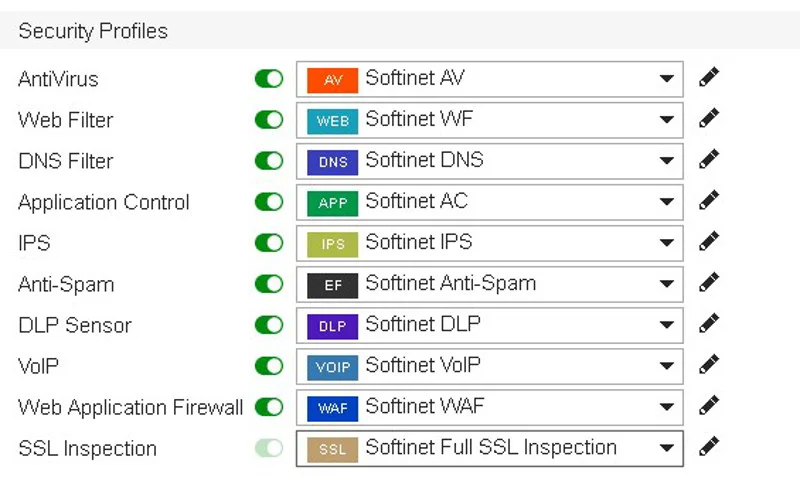Viewport: 800px width, 501px height.
Task: Open the Softinet WAF profile dropdown
Action: [489, 407]
